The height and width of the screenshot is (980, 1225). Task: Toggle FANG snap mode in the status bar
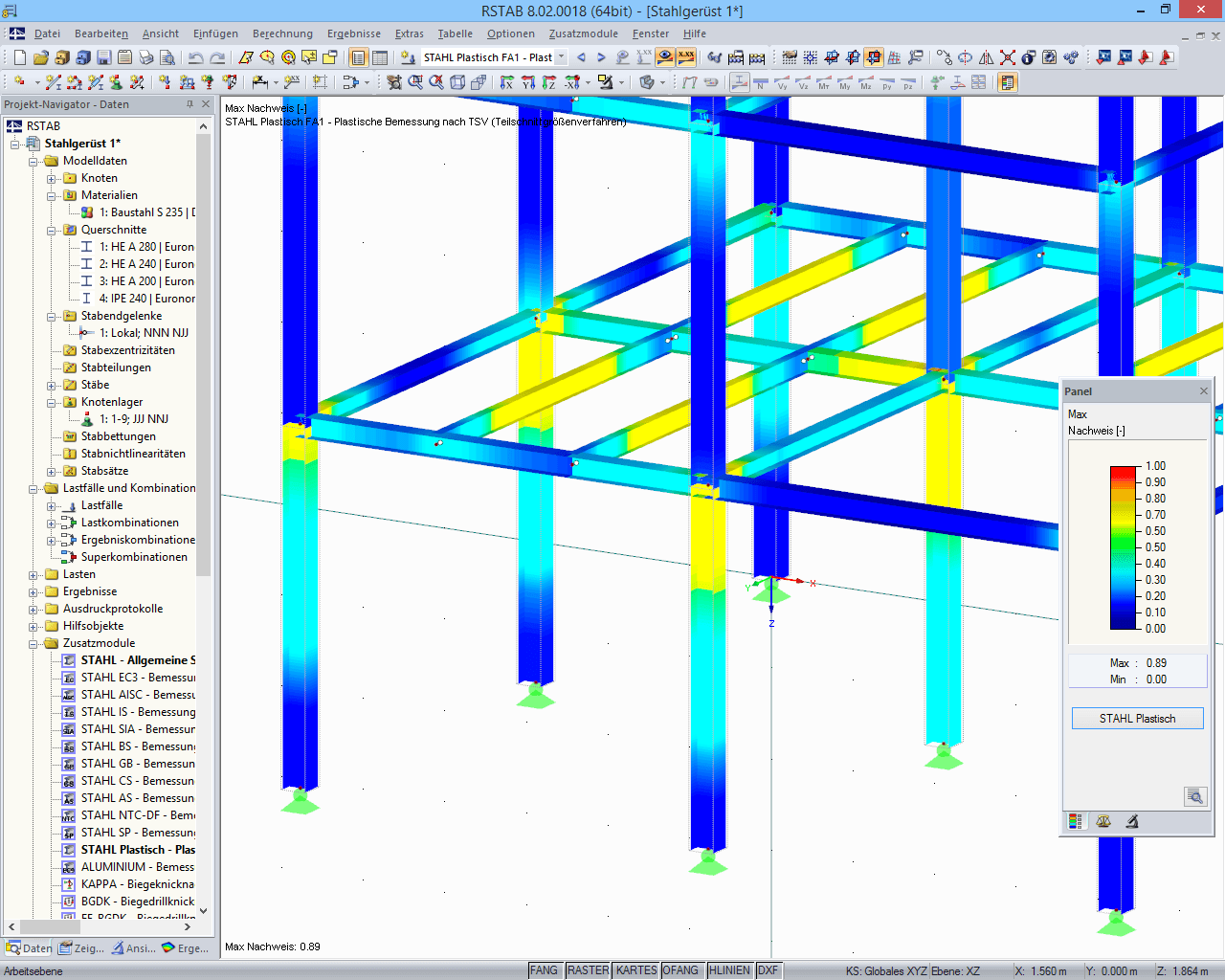click(x=544, y=969)
